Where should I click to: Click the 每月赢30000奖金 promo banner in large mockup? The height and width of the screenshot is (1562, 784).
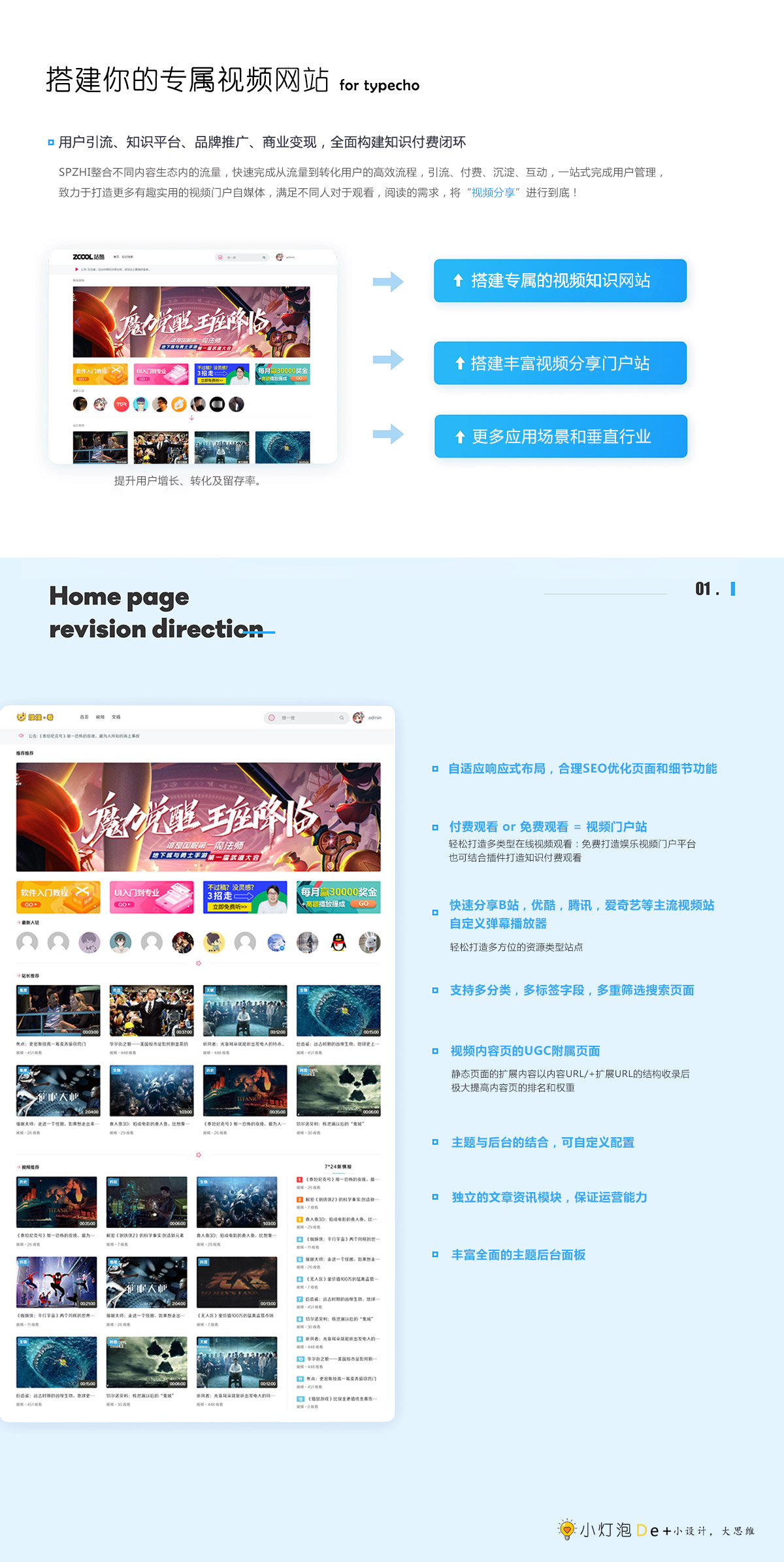pyautogui.click(x=338, y=897)
